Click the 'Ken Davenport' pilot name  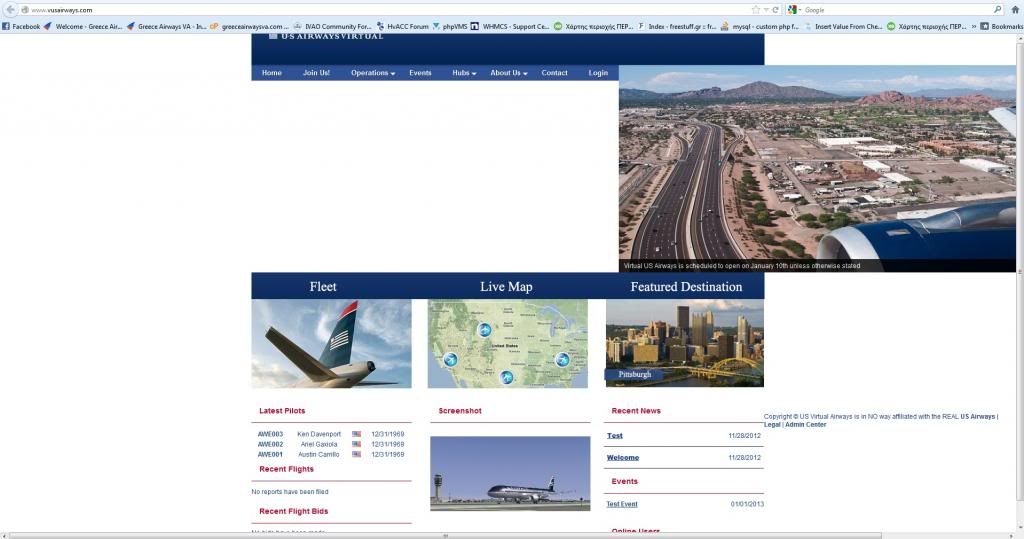coord(319,434)
